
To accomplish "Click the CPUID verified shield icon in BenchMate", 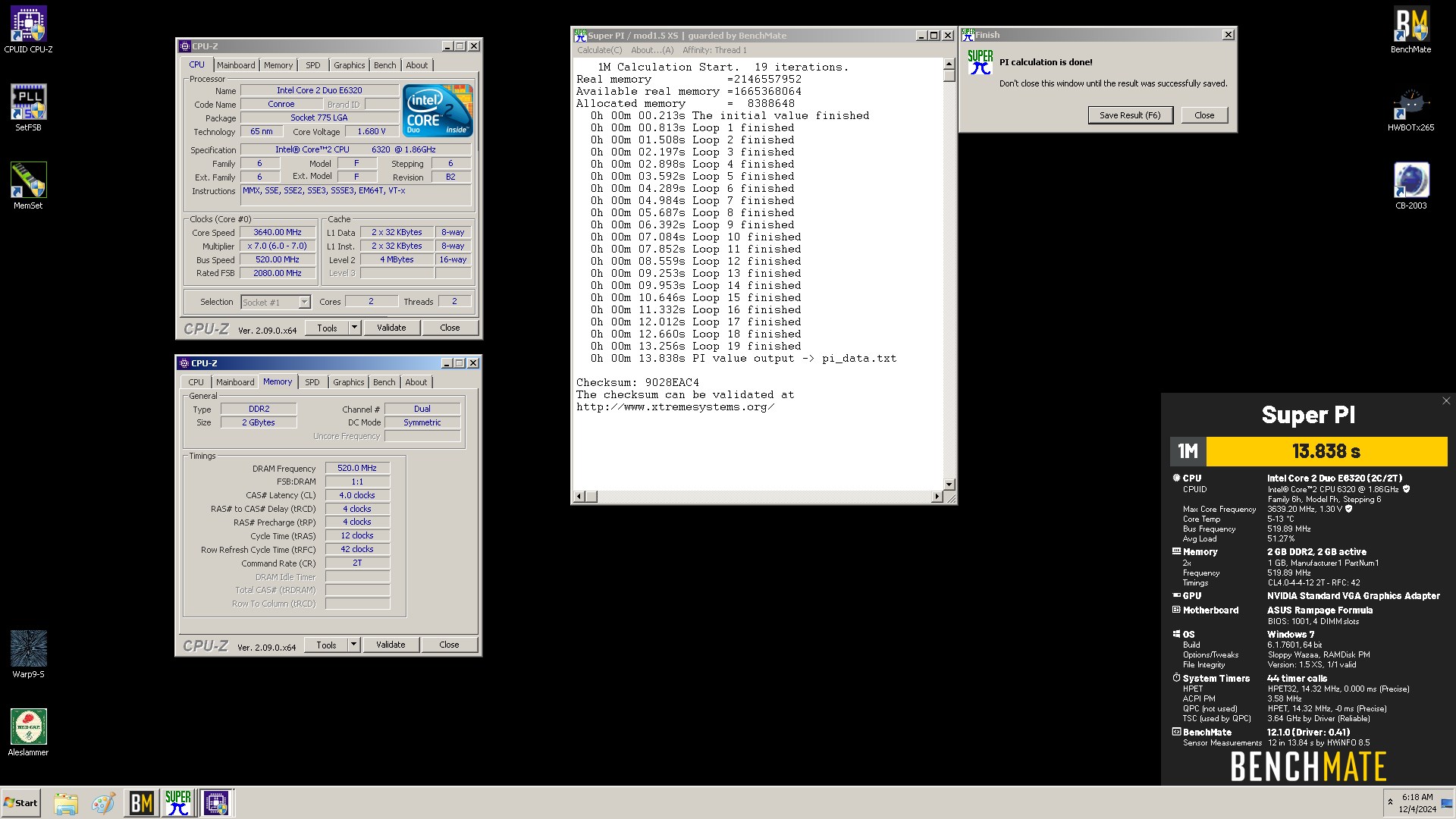I will coord(1406,489).
